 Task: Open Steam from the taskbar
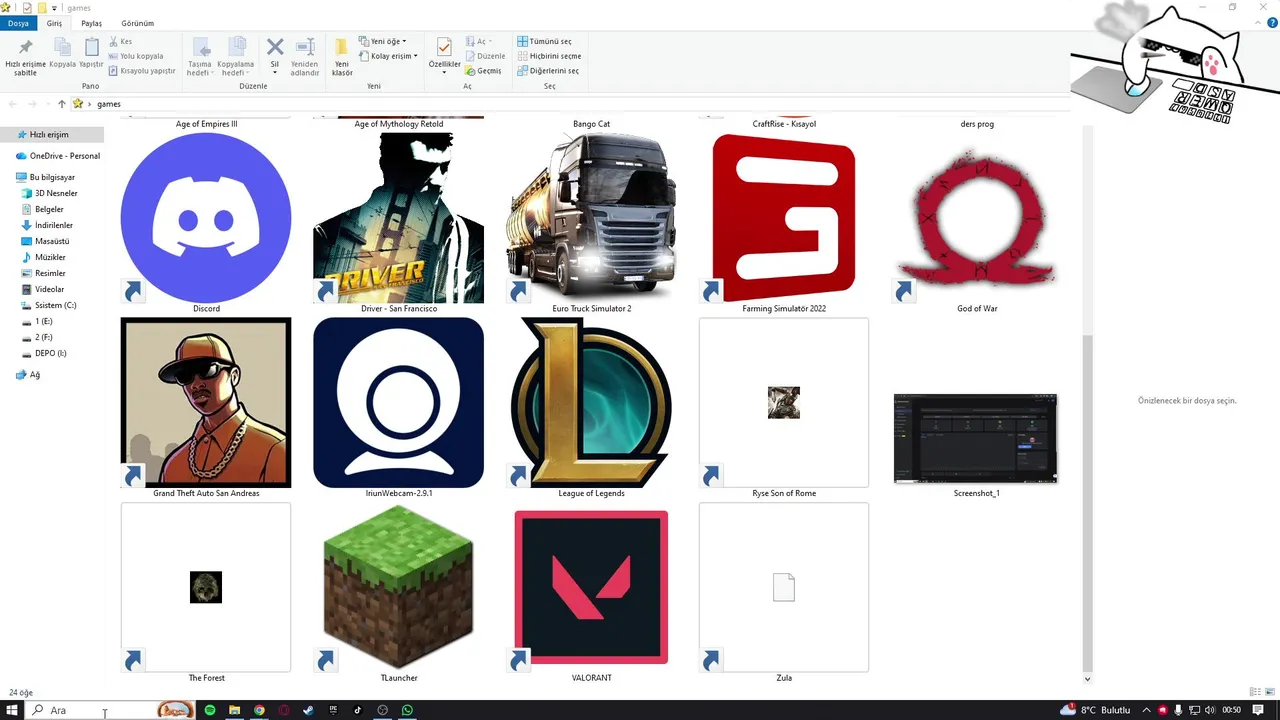(308, 710)
